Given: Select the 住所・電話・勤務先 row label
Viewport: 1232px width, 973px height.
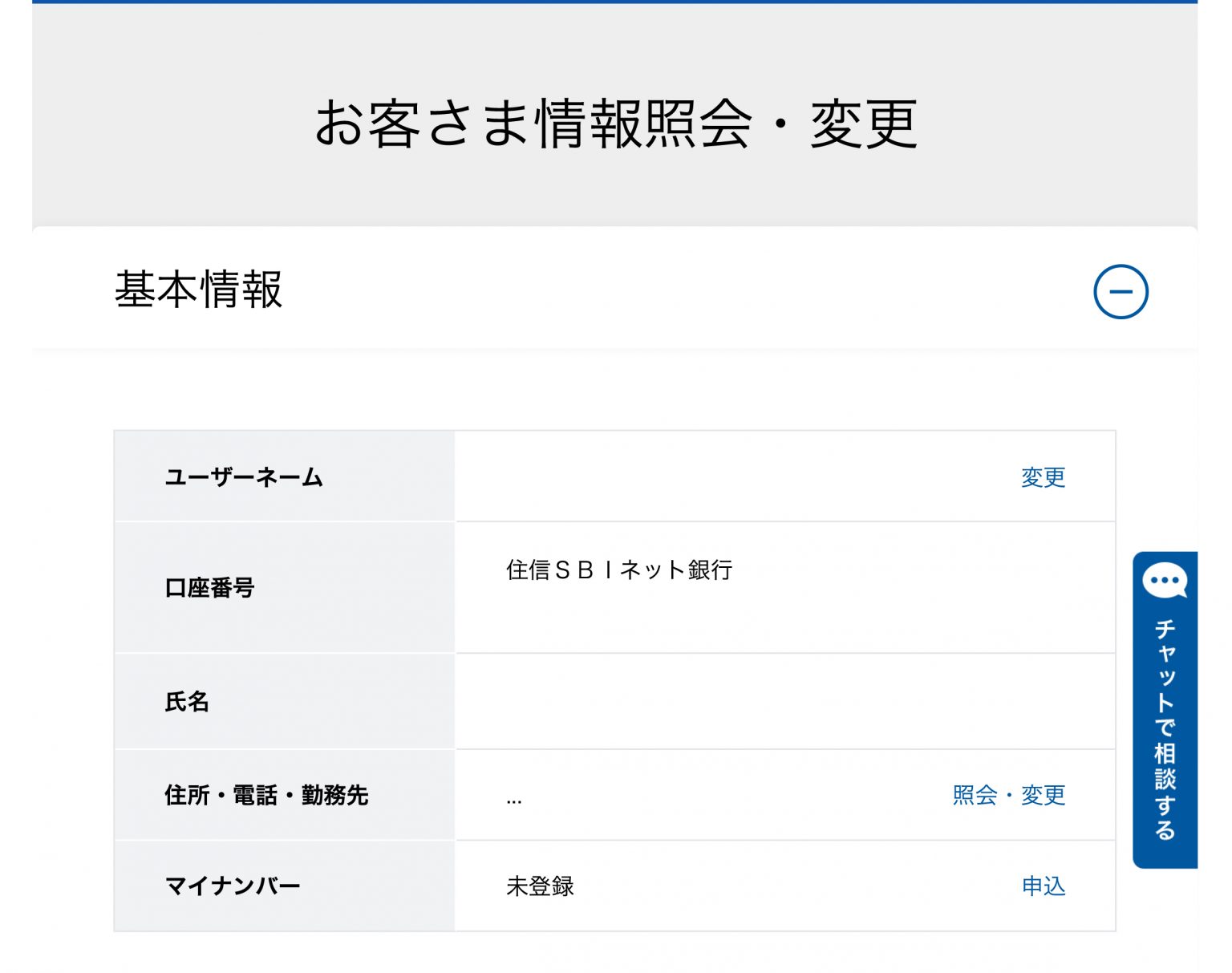Looking at the screenshot, I should pyautogui.click(x=266, y=795).
